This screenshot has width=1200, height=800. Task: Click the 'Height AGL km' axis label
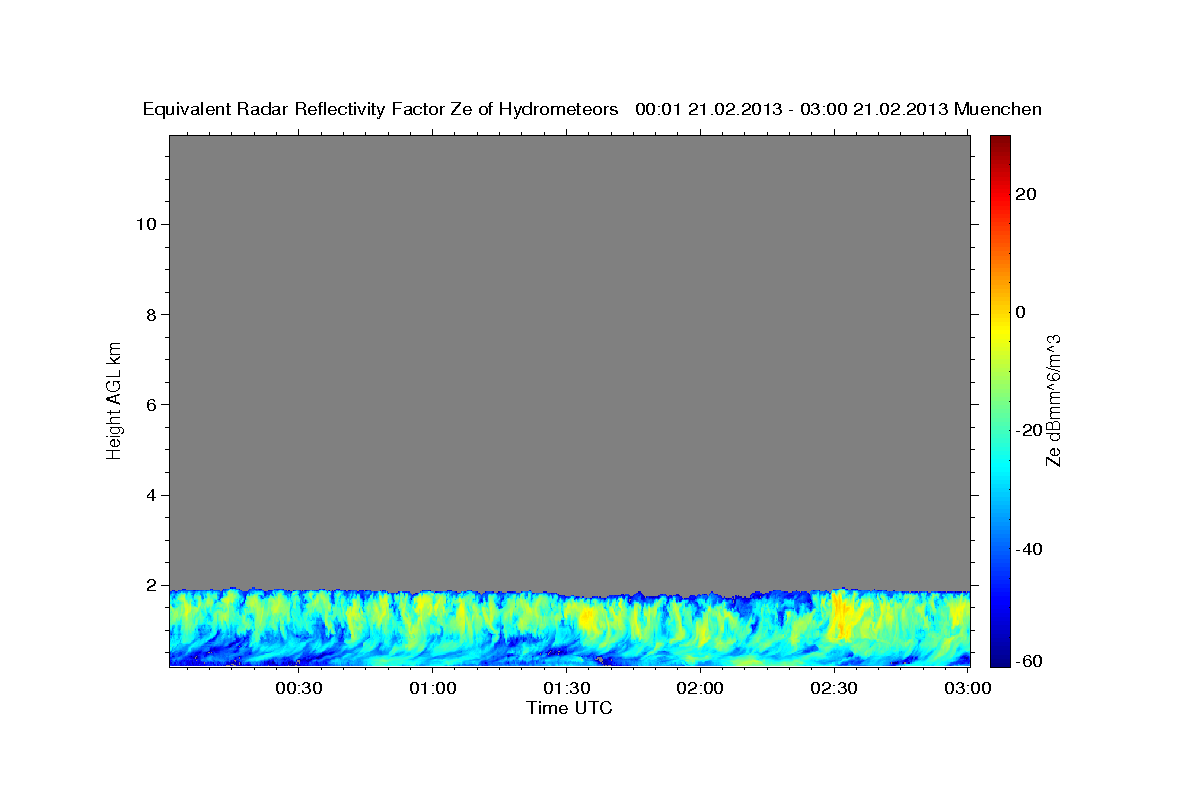click(x=114, y=399)
